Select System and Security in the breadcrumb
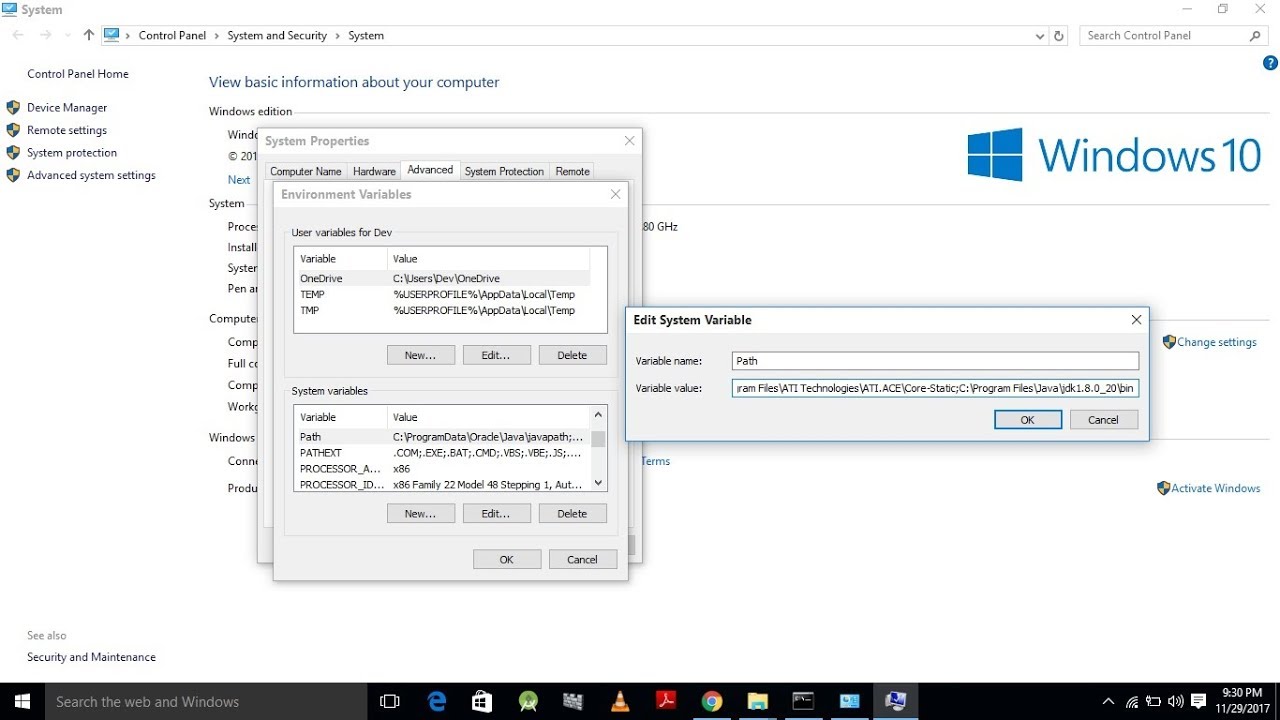Viewport: 1280px width, 720px height. 277,35
